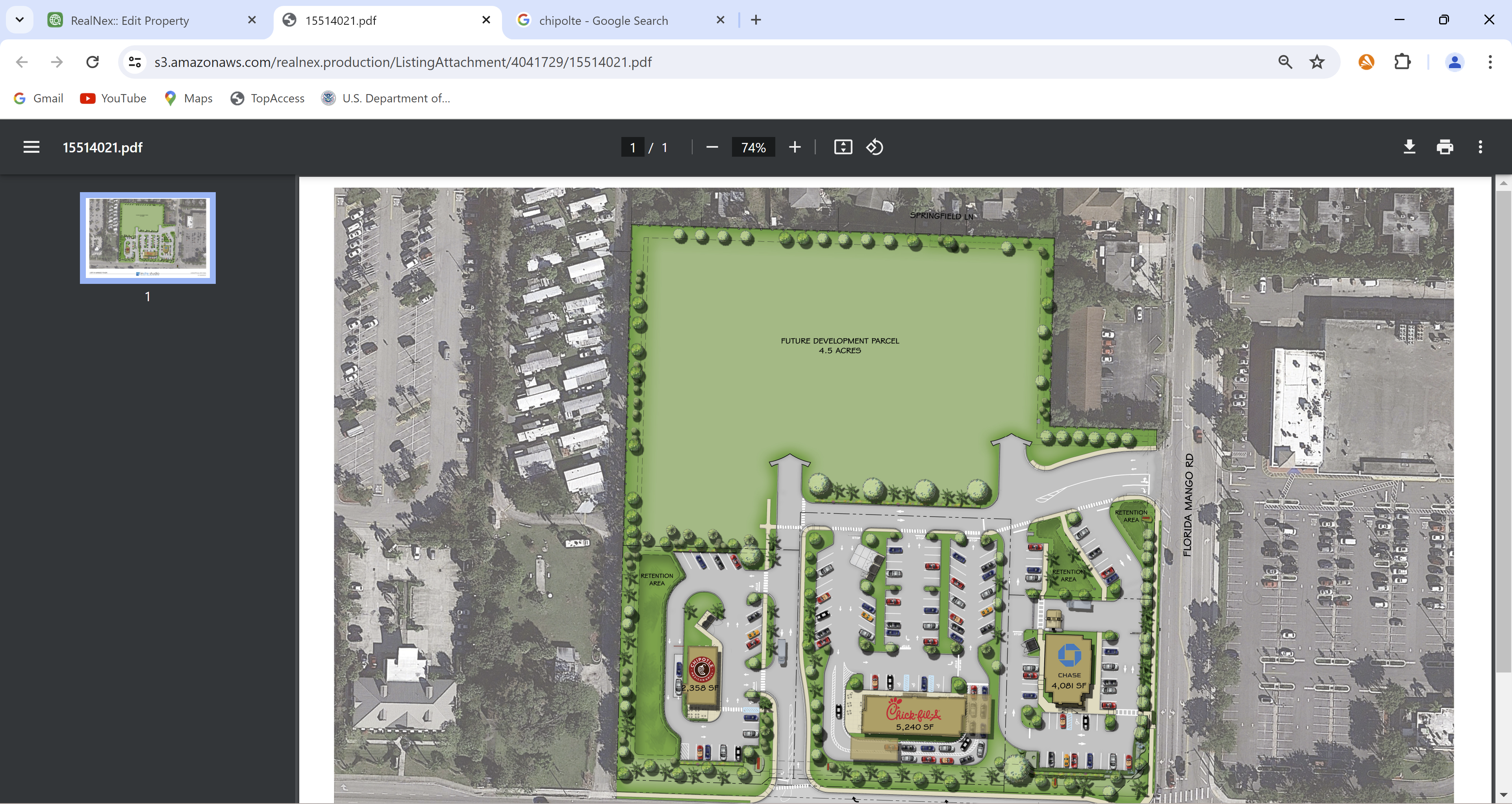Open the Chrome profile avatar
The width and height of the screenshot is (1512, 804).
(x=1455, y=62)
